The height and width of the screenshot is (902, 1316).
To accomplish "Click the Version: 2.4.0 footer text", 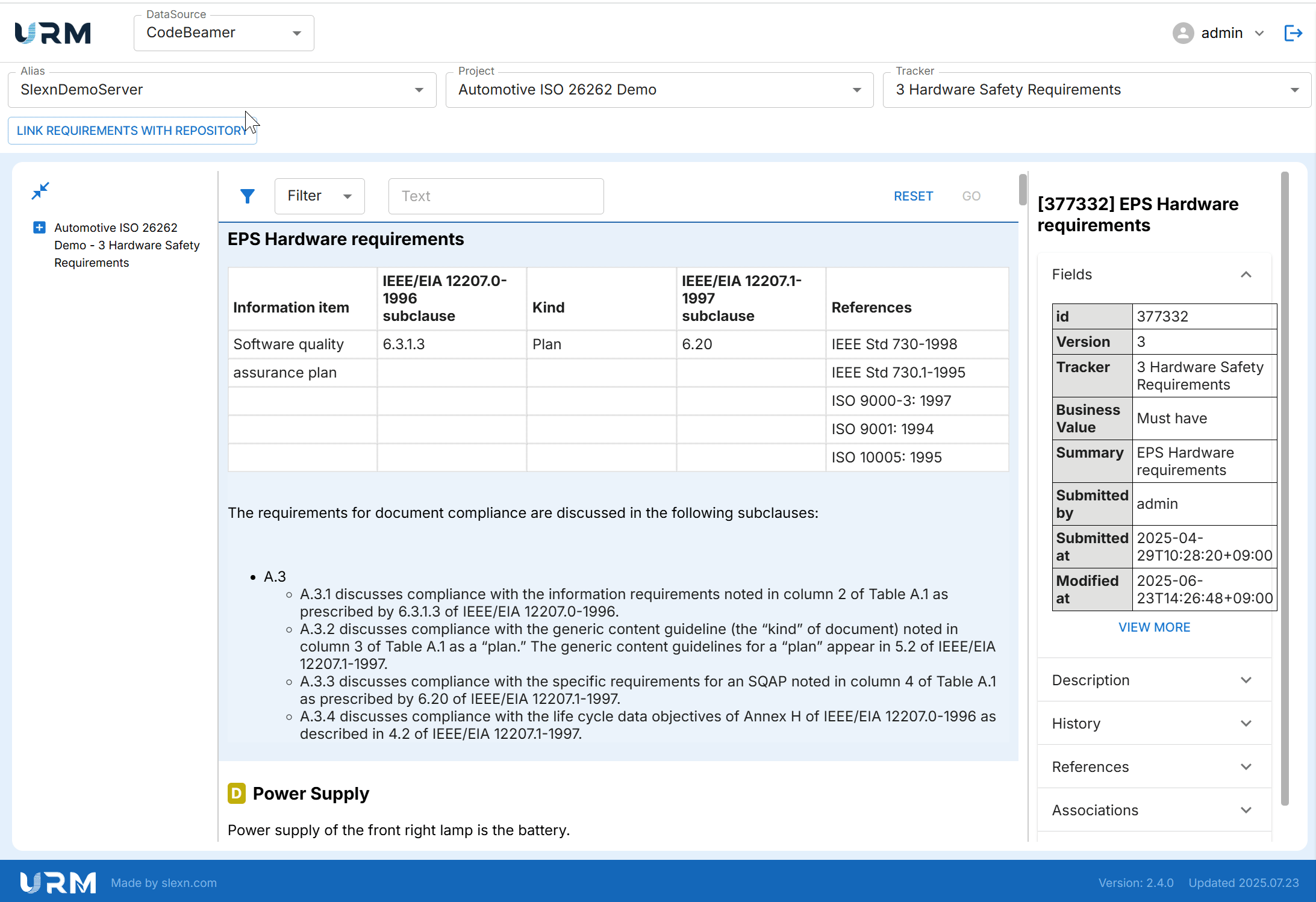I will [x=1136, y=883].
